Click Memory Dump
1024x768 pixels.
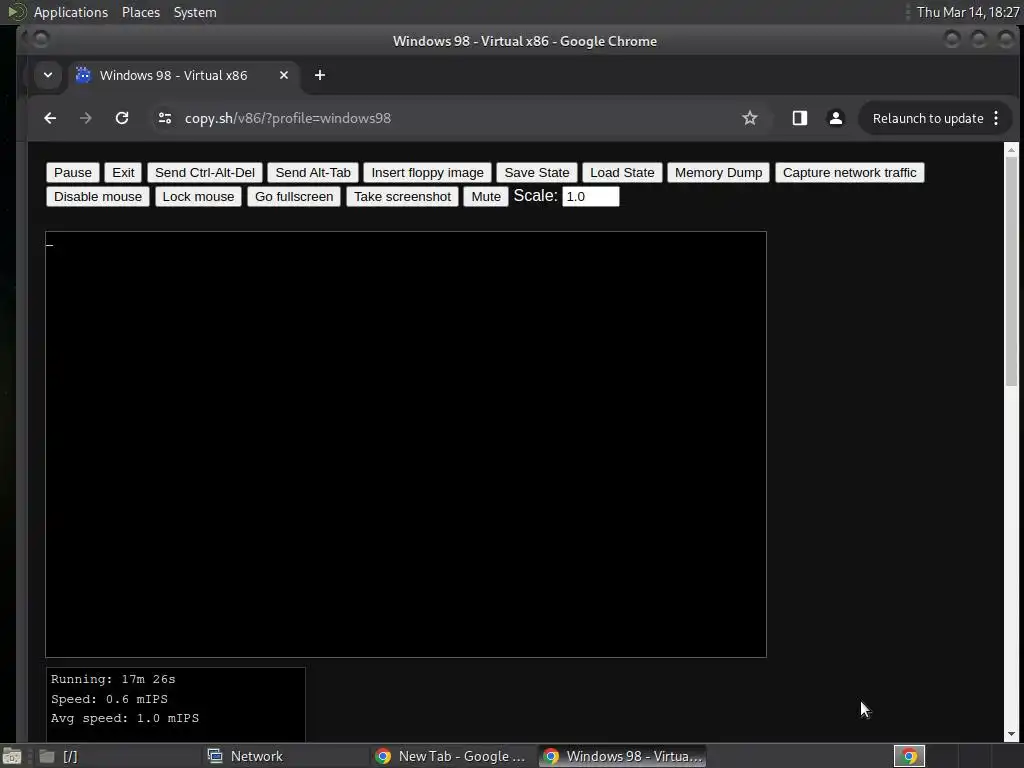[x=718, y=172]
